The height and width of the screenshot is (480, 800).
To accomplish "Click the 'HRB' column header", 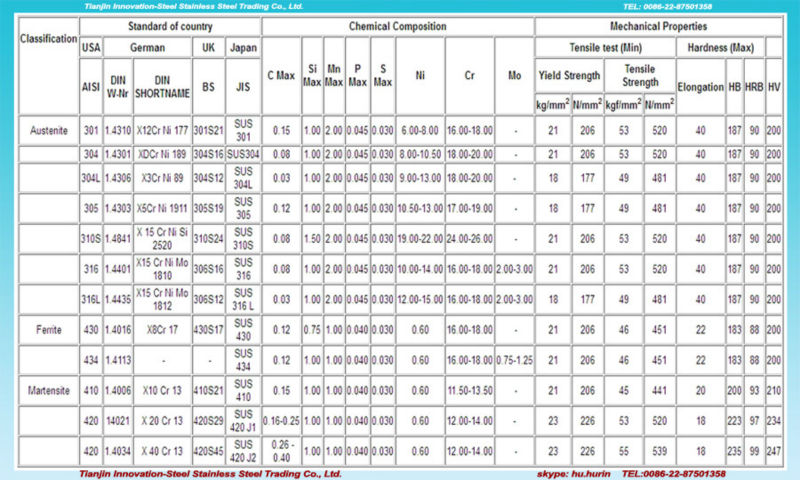I will coord(754,87).
